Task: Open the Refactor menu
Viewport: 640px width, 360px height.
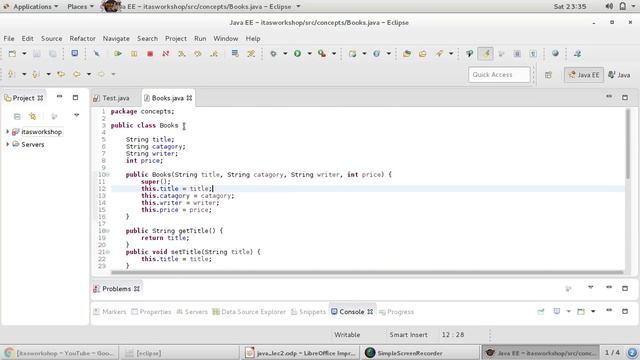Action: [82, 38]
